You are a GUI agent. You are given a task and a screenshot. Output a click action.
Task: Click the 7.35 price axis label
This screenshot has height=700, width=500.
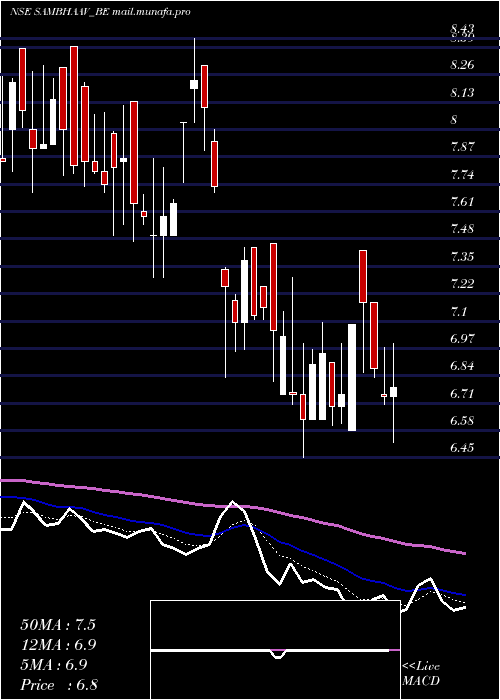coord(462,257)
